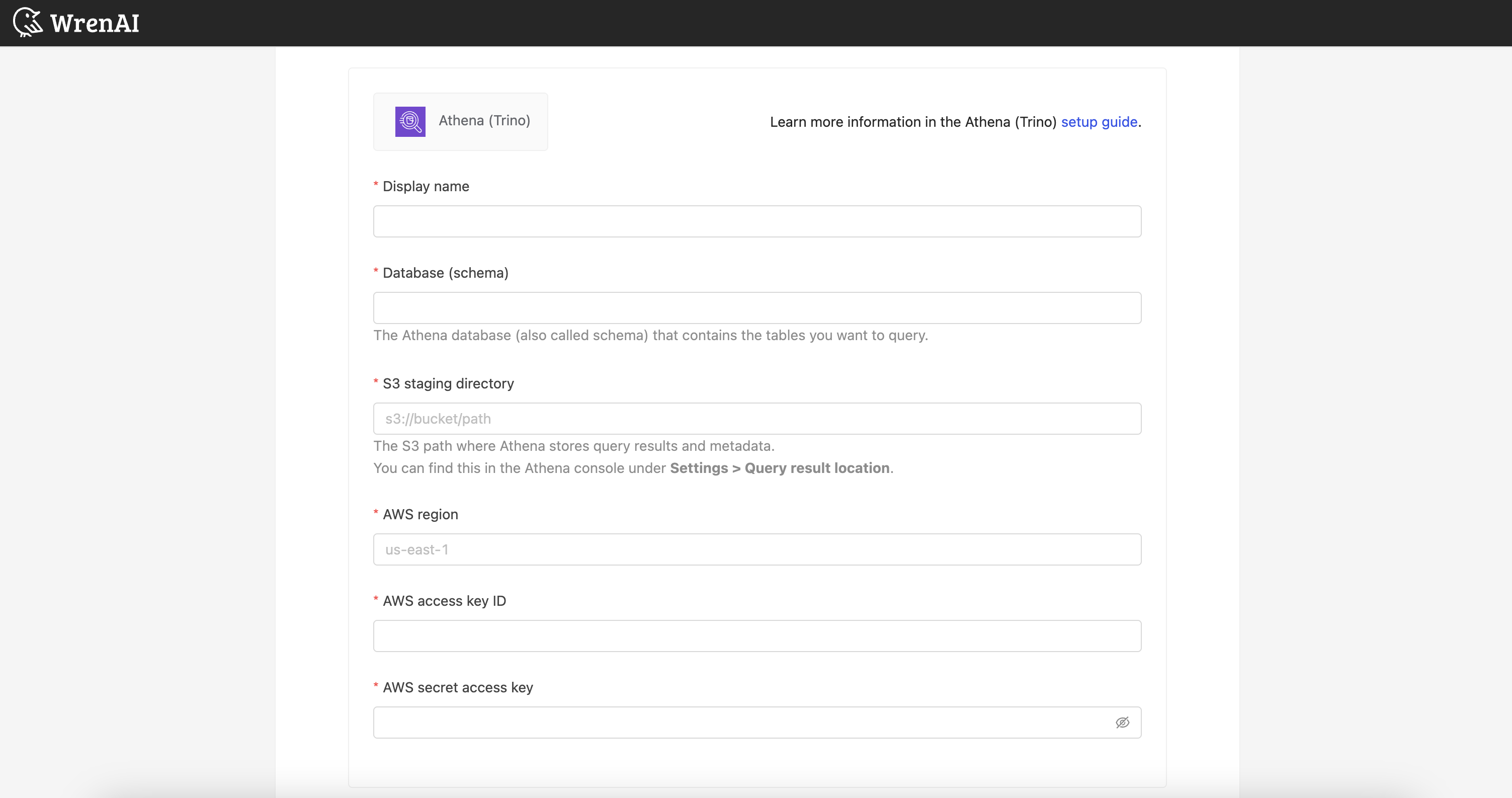Click 'The S3 path where Athena stores' text

click(574, 446)
